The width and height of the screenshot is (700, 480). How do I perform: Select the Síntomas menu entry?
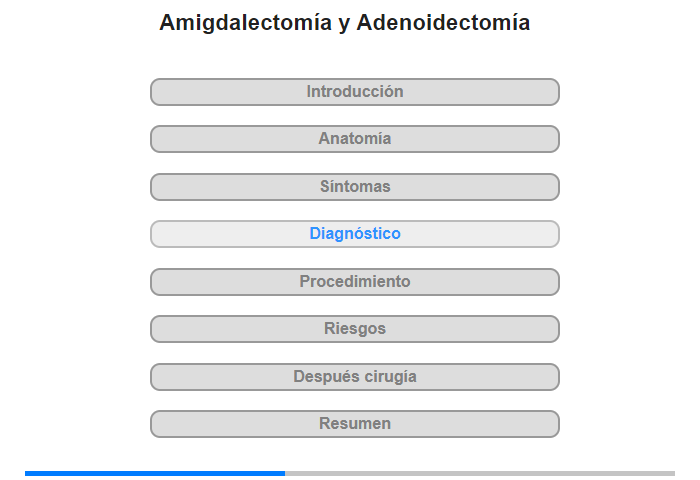[x=354, y=187]
